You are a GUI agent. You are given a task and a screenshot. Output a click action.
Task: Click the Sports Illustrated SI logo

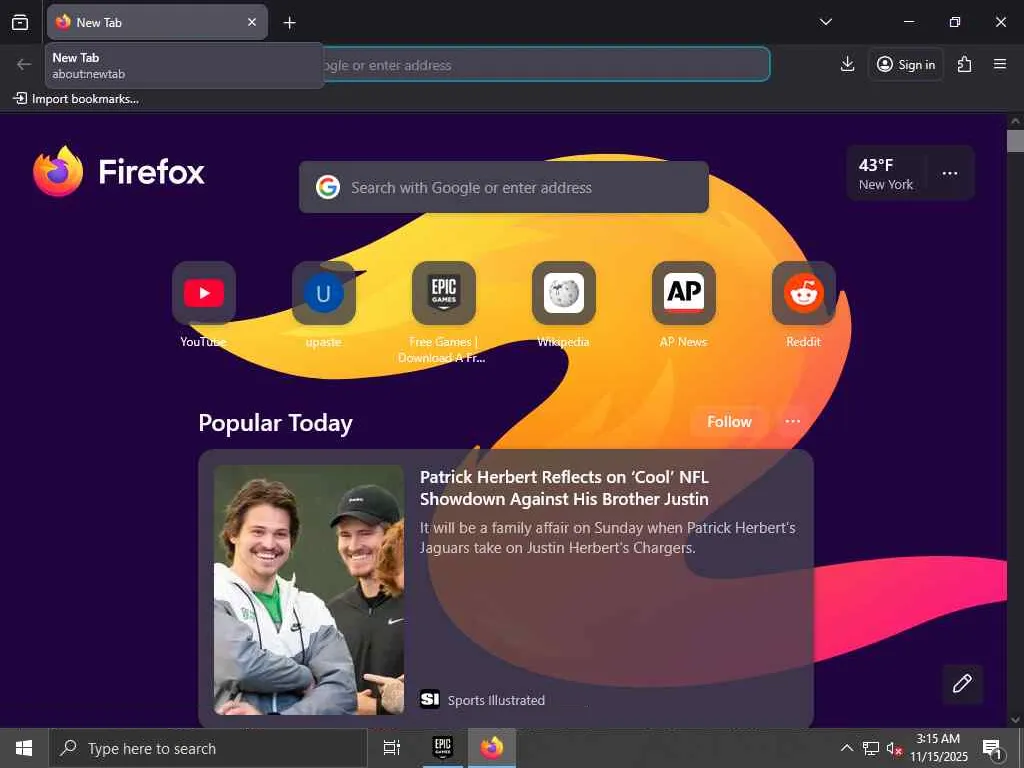tap(429, 699)
